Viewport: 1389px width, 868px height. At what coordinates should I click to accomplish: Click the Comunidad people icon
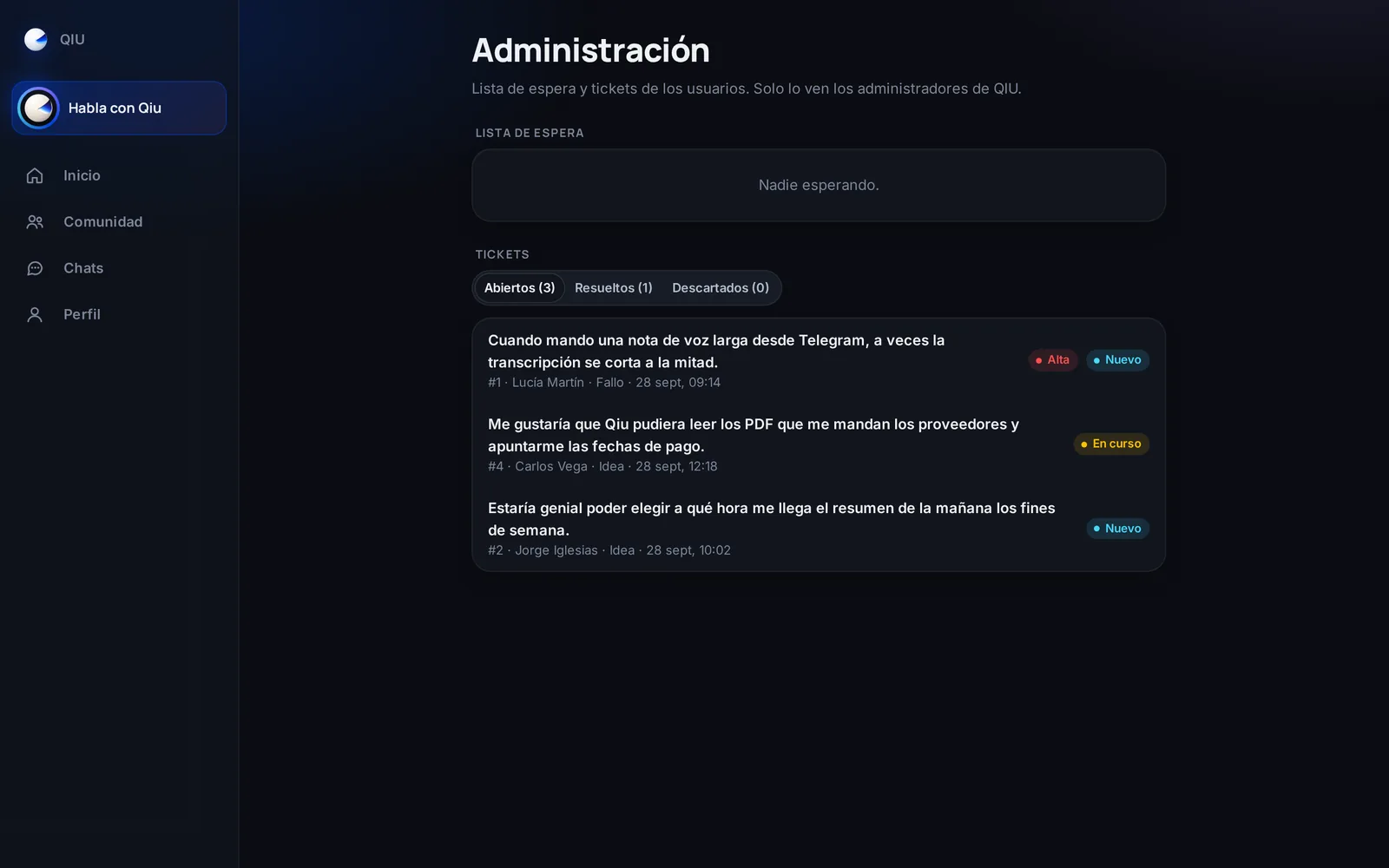pos(35,222)
